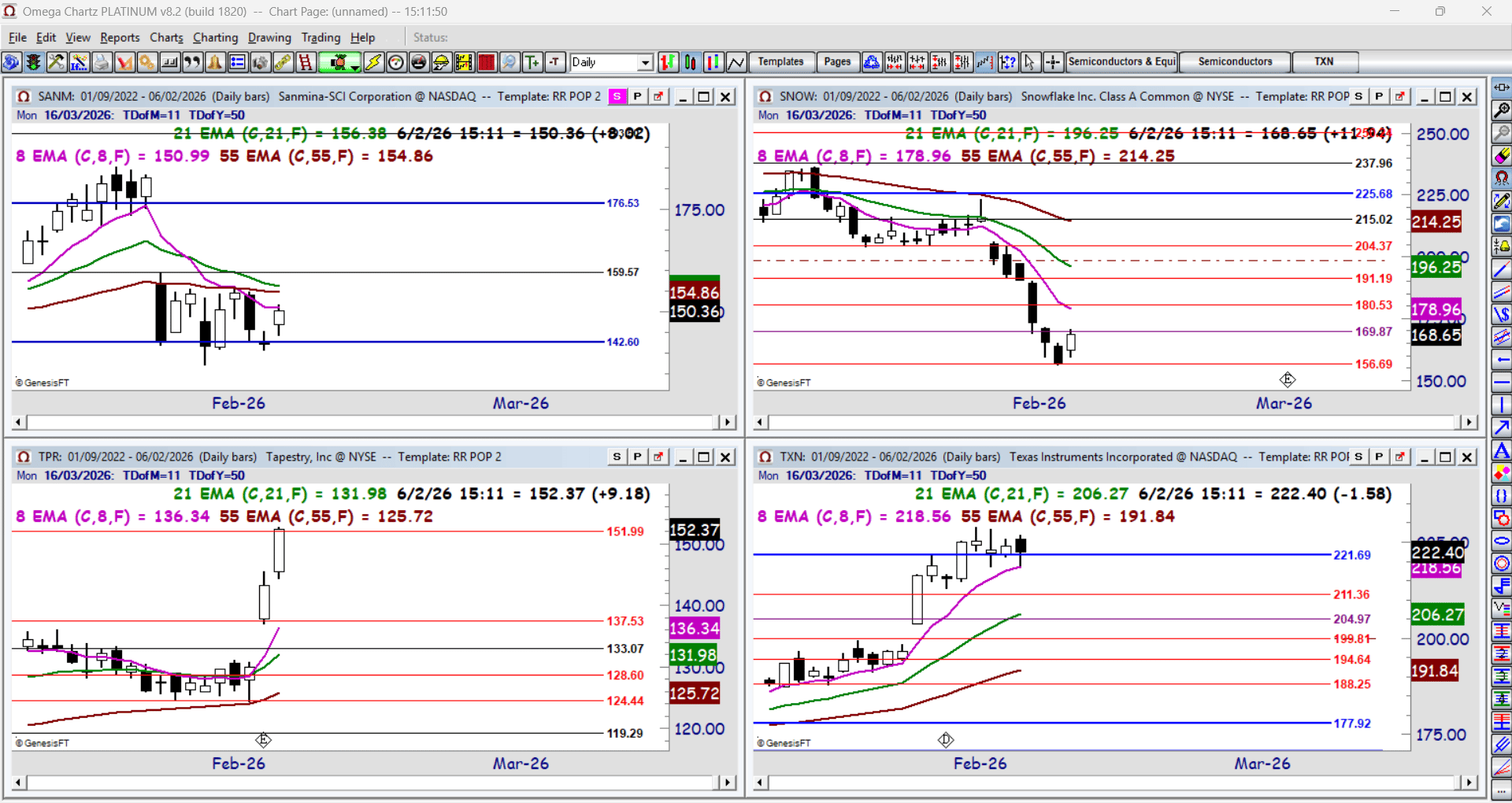Toggle the S button on SANM chart
The width and height of the screenshot is (1512, 803).
[x=617, y=96]
